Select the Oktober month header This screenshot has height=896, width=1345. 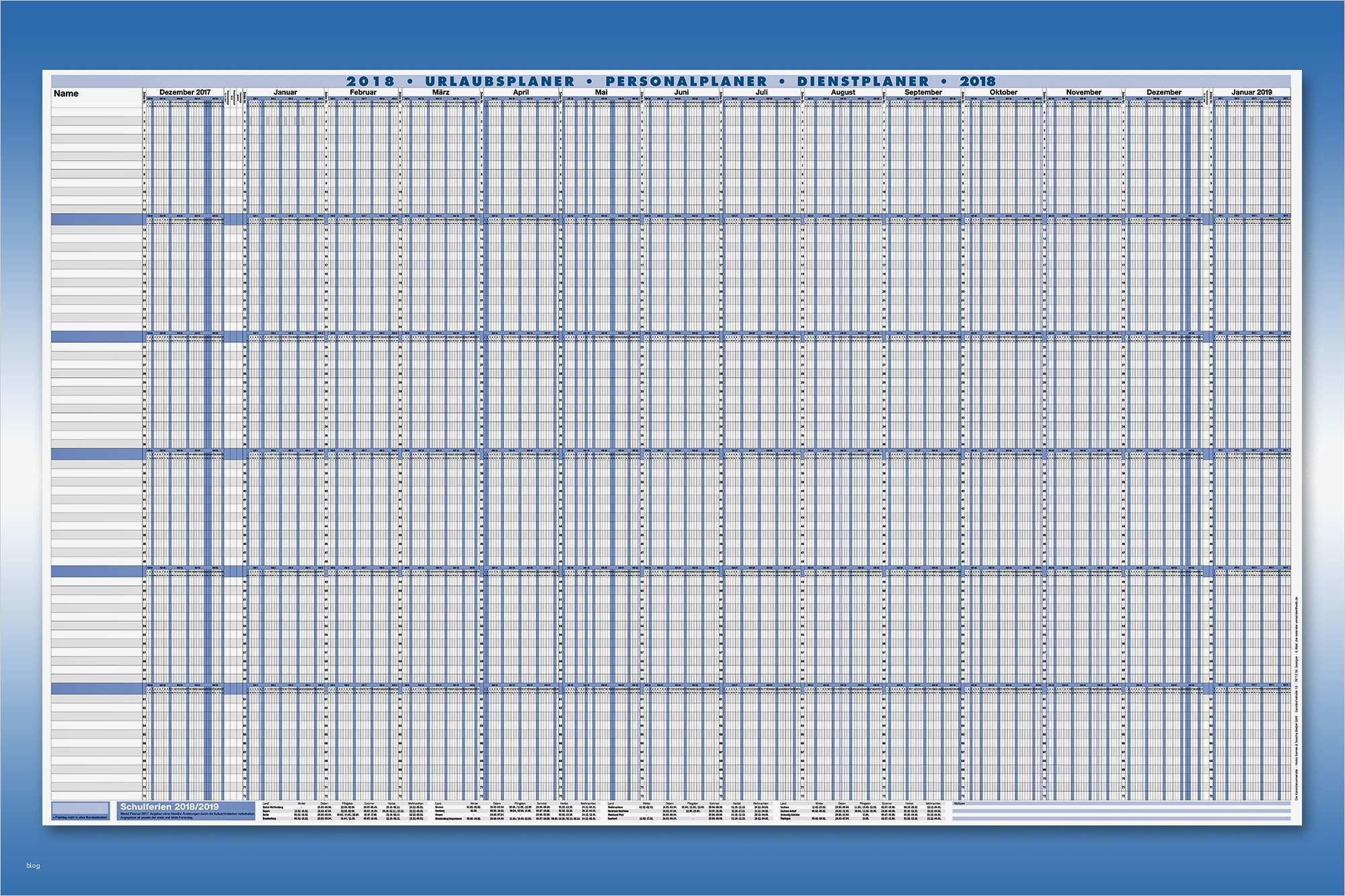click(1003, 92)
